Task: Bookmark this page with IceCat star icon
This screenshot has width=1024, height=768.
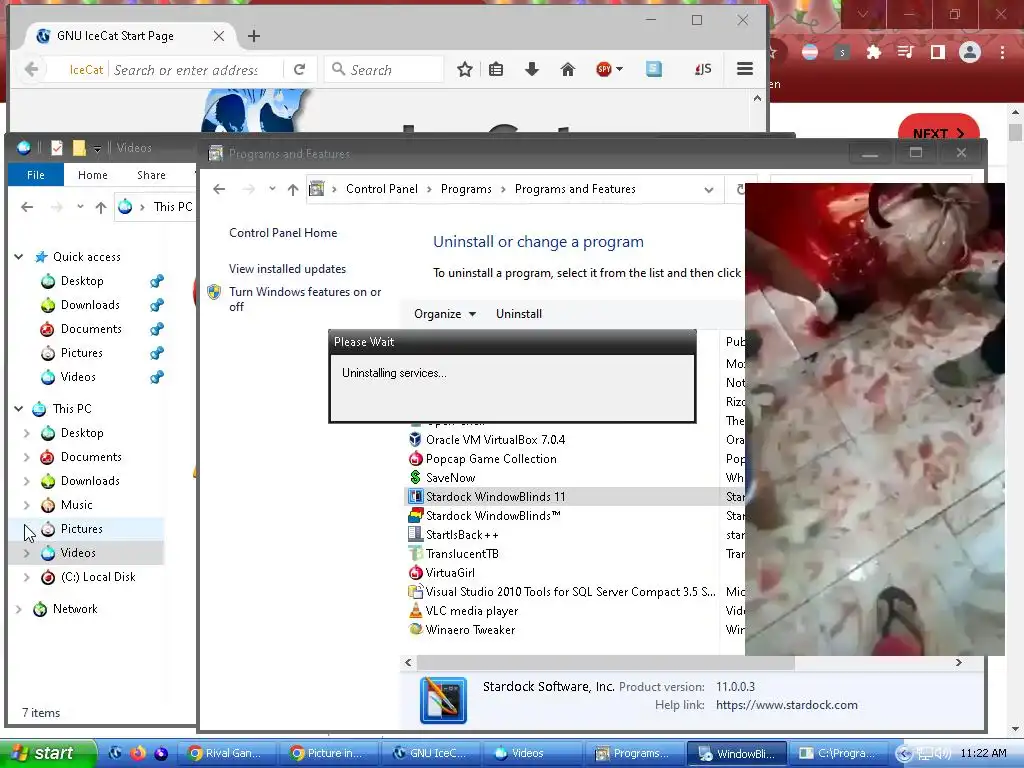Action: point(464,69)
